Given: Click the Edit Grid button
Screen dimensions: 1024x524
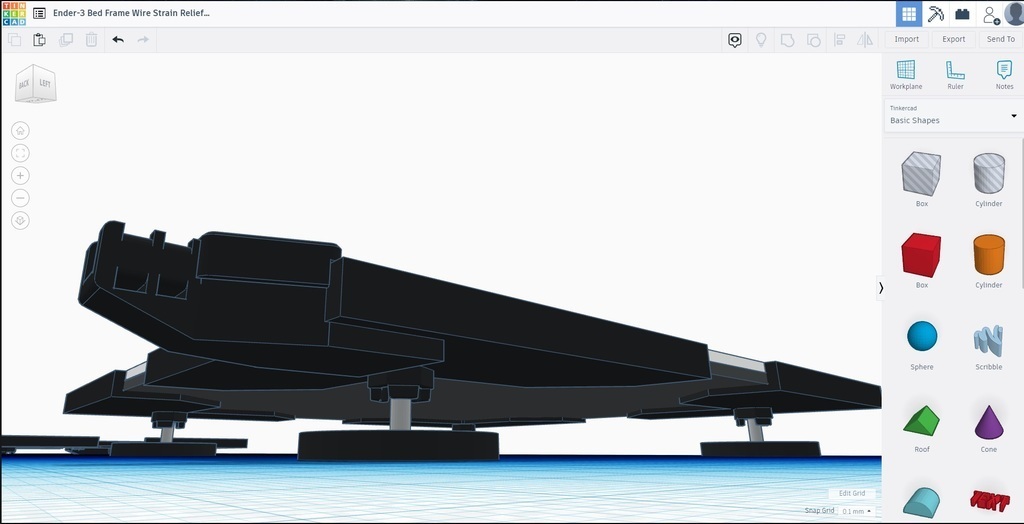Looking at the screenshot, I should click(852, 493).
